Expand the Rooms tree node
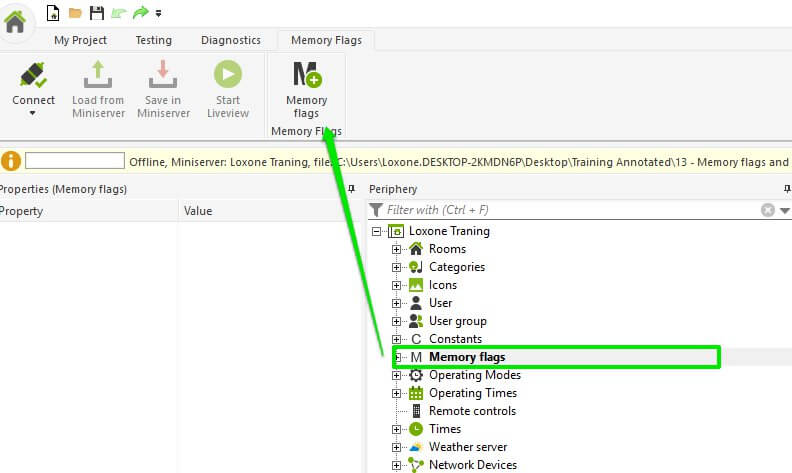This screenshot has width=792, height=473. [x=397, y=249]
